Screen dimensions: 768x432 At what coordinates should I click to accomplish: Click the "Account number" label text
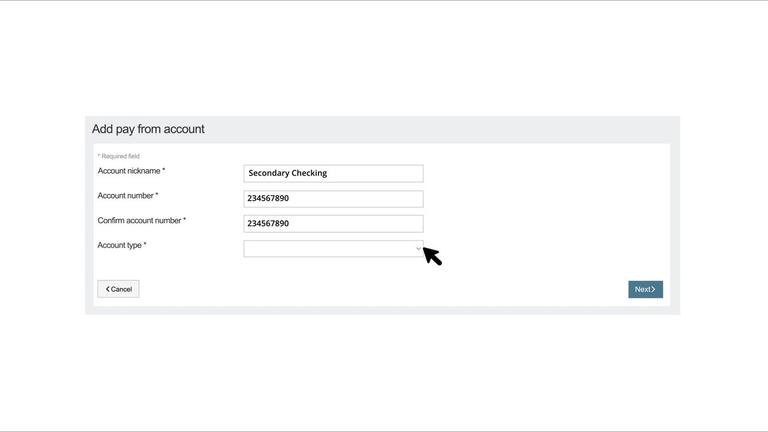coord(125,196)
